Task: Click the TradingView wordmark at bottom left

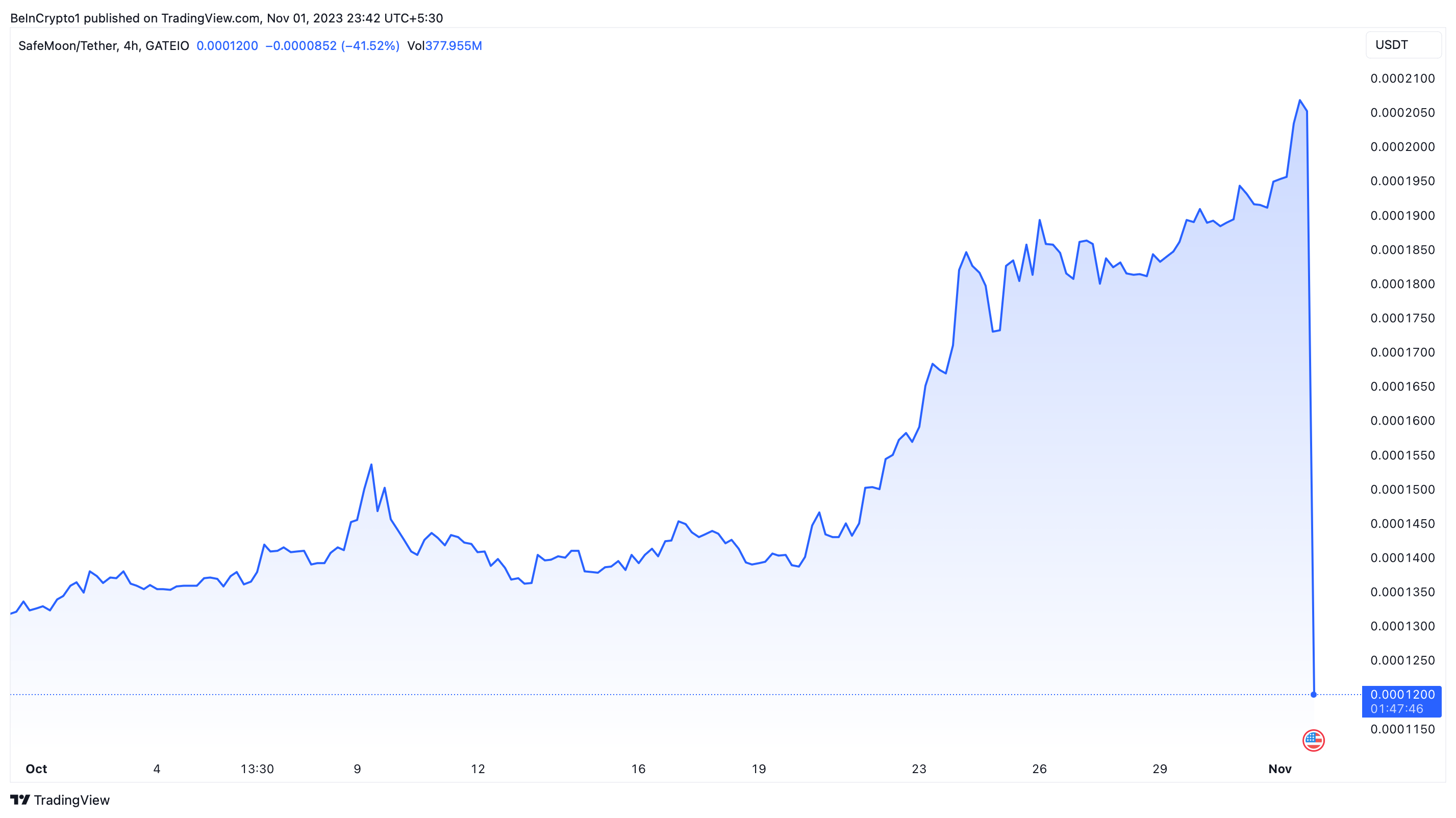Action: point(71,800)
